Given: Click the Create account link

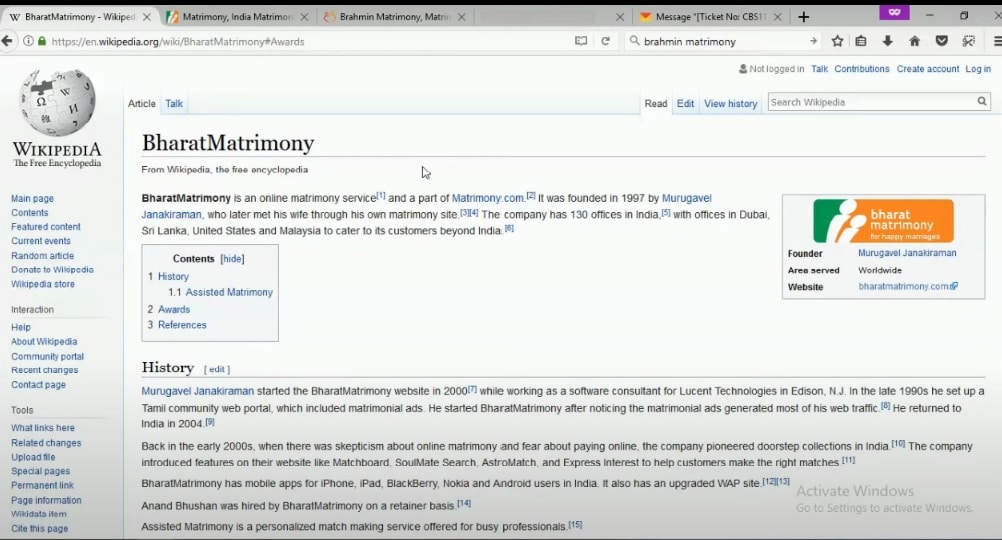Looking at the screenshot, I should [927, 69].
